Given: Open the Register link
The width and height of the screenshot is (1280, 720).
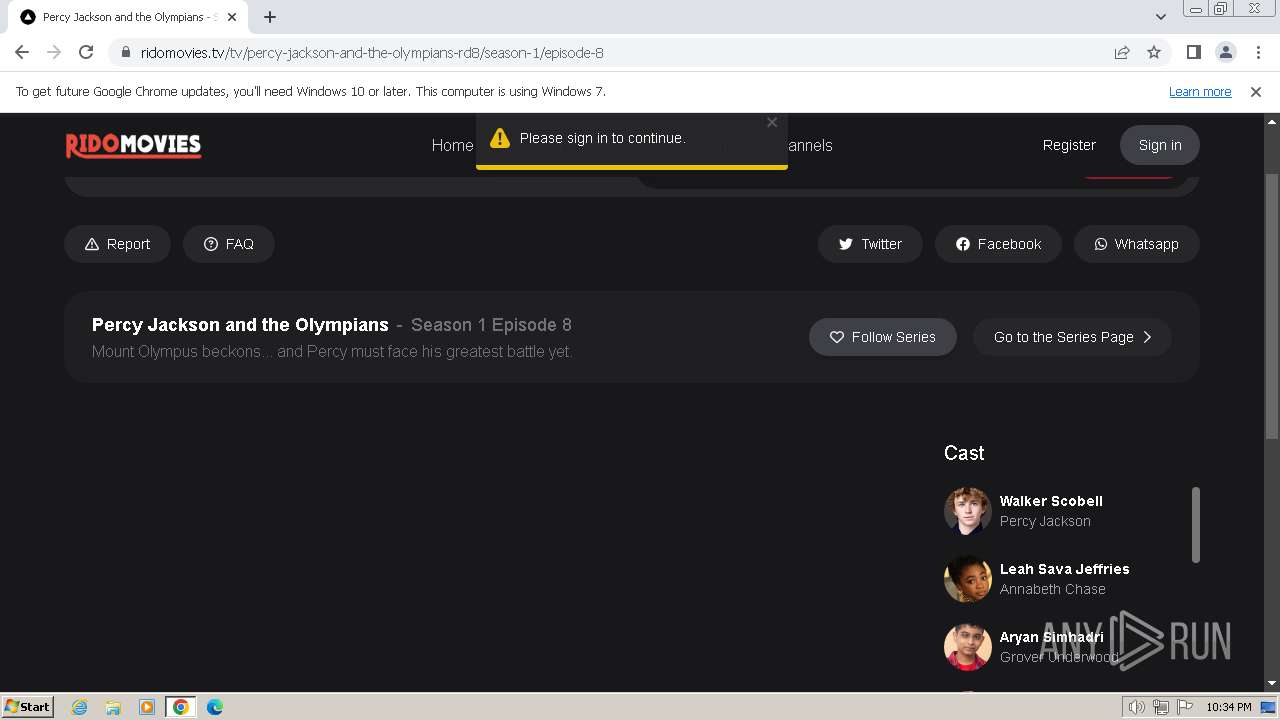Looking at the screenshot, I should coord(1069,145).
